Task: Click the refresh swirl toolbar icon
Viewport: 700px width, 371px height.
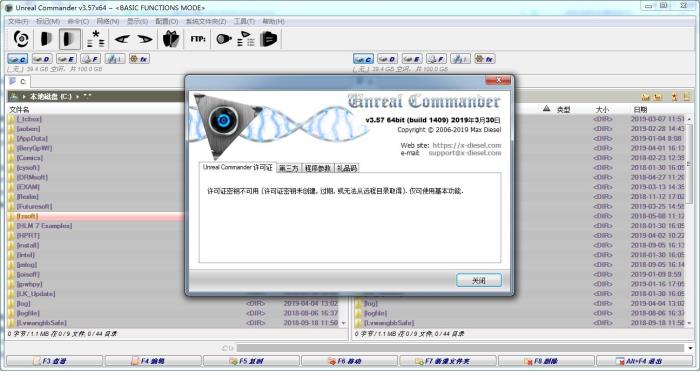Action: pos(21,39)
